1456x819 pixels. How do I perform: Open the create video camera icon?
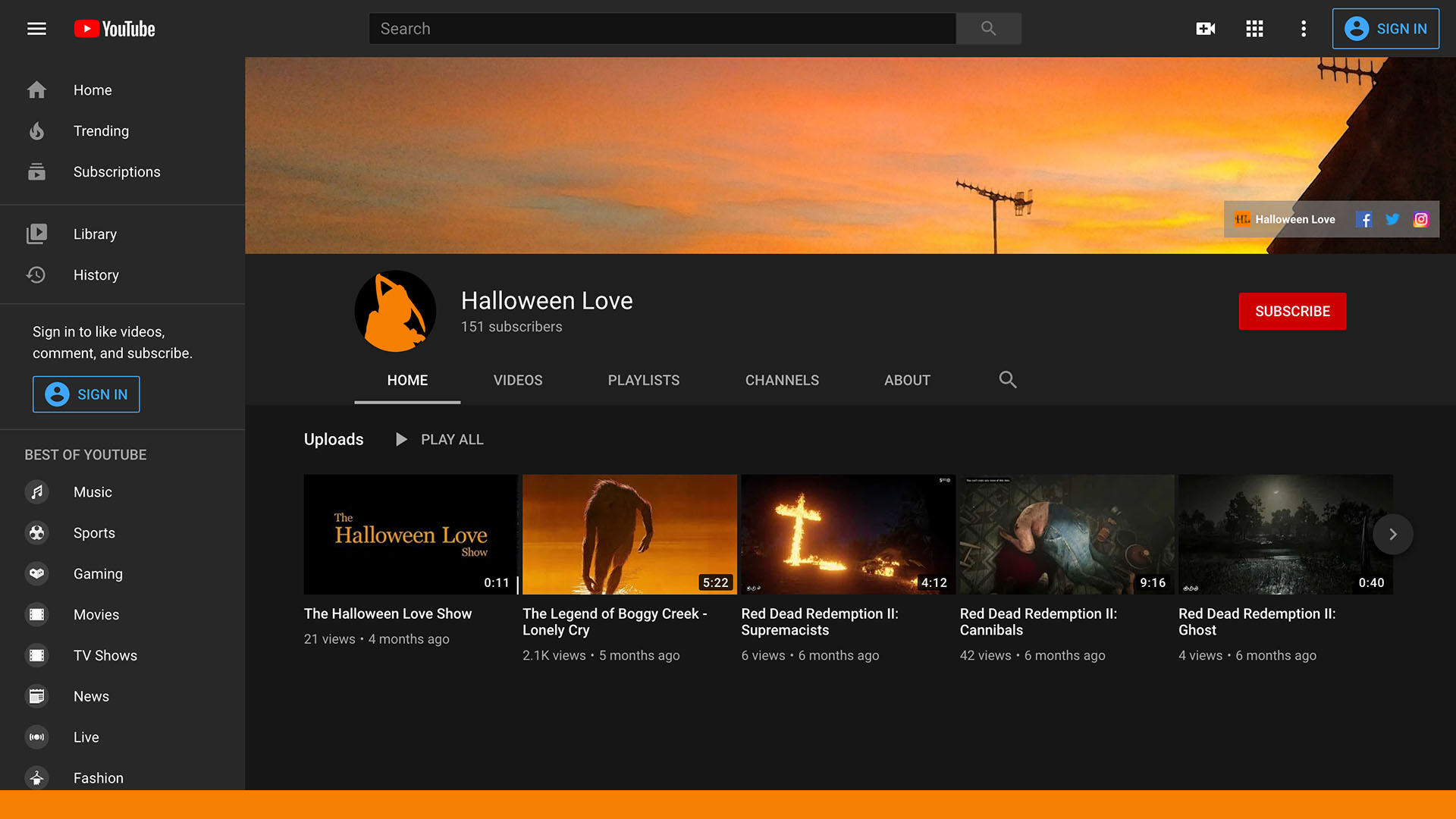tap(1205, 29)
